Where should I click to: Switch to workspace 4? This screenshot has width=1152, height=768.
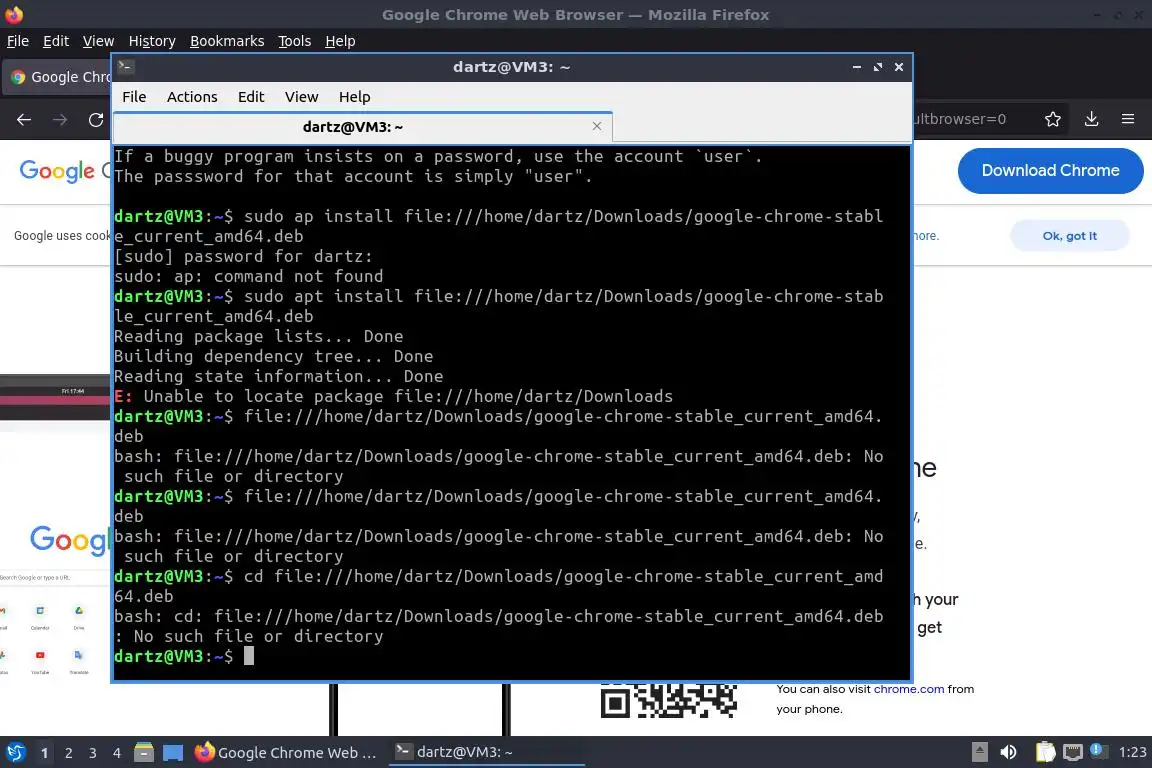tap(117, 753)
